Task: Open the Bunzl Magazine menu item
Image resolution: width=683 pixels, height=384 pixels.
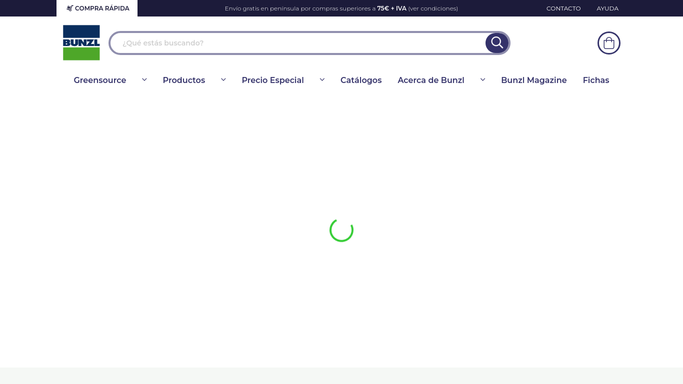Action: (534, 80)
